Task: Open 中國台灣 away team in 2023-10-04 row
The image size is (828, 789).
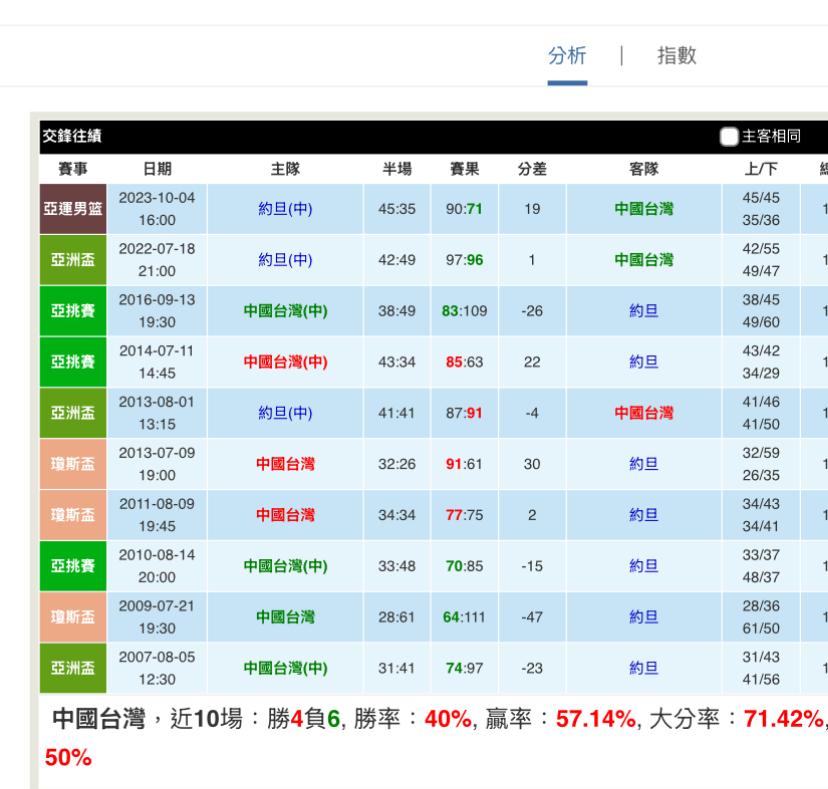Action: (x=644, y=209)
